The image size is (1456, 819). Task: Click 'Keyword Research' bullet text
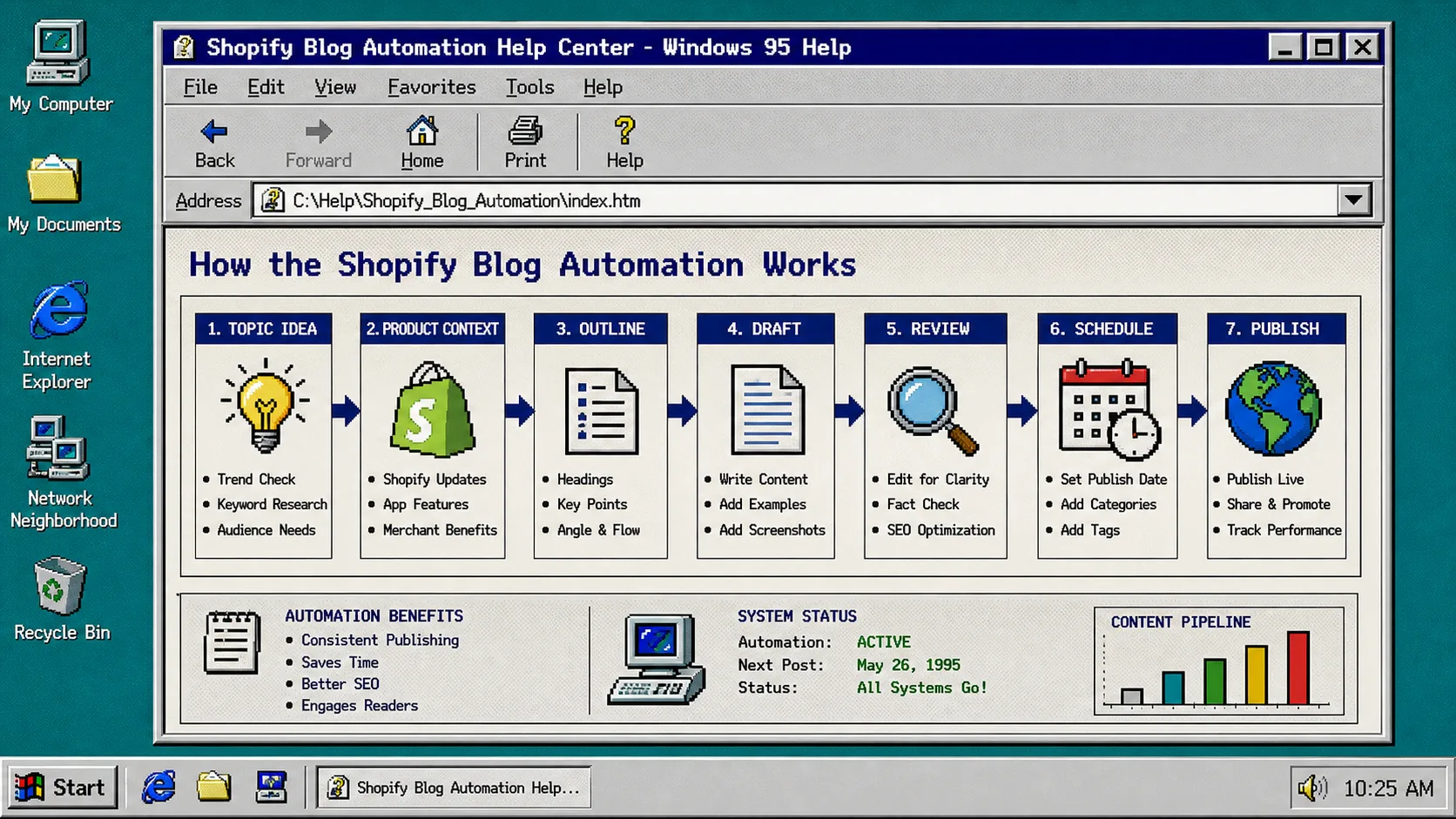(x=272, y=505)
